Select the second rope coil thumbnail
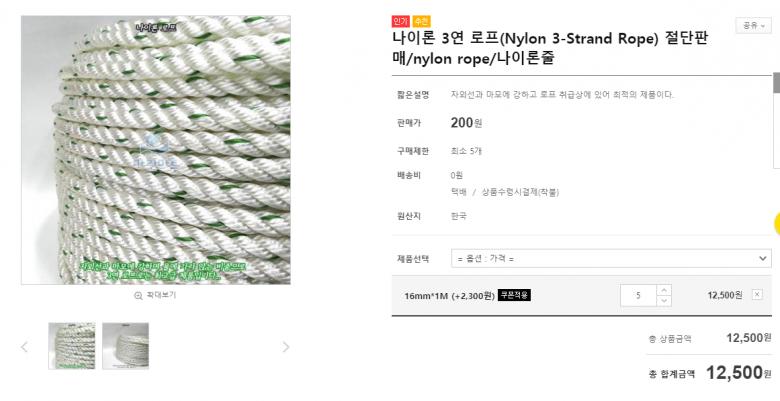The image size is (780, 401). tap(125, 346)
